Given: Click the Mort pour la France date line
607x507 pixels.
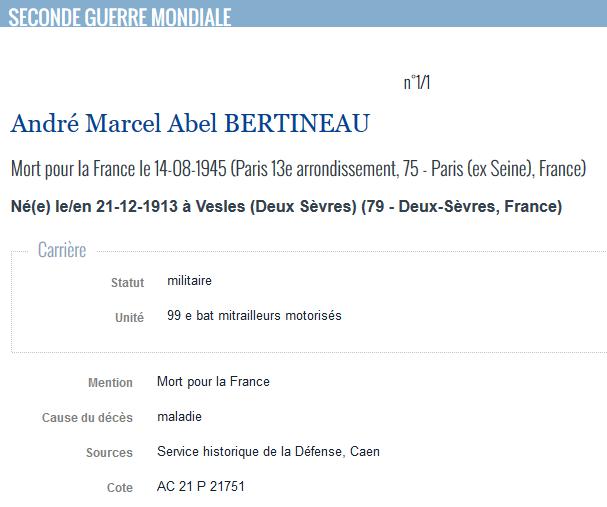Looking at the screenshot, I should (x=298, y=169).
